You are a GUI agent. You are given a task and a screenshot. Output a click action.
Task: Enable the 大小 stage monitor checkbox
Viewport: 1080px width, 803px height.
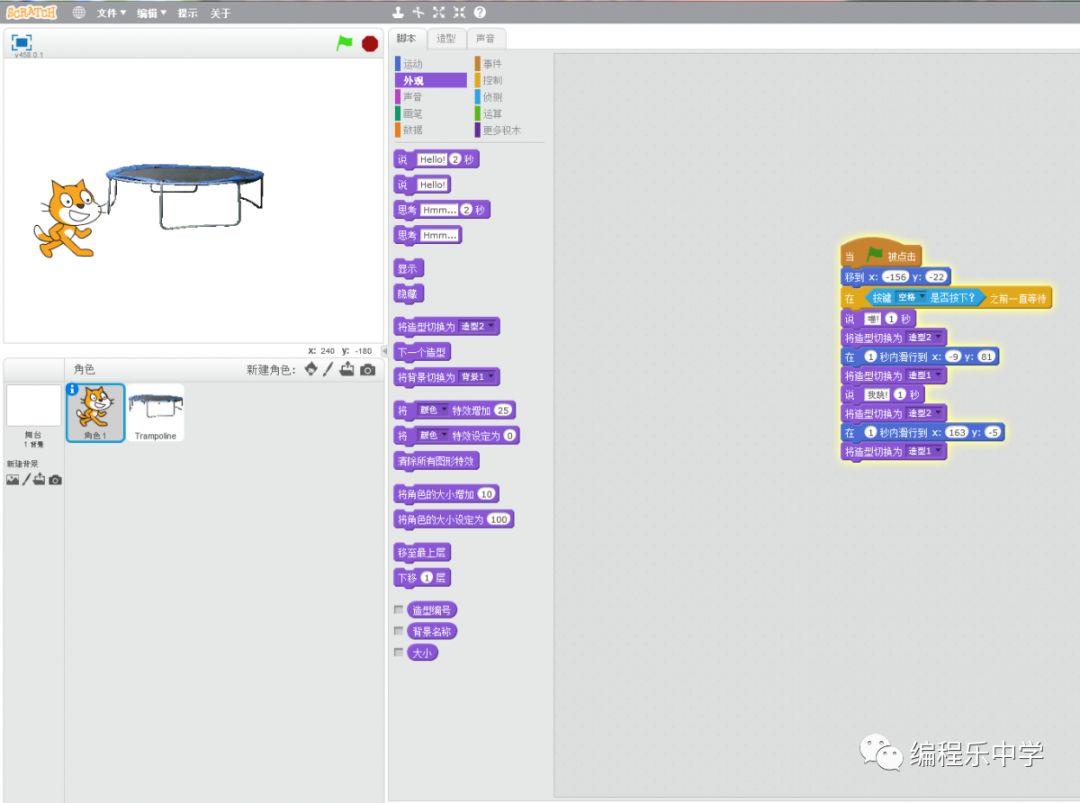pos(398,652)
